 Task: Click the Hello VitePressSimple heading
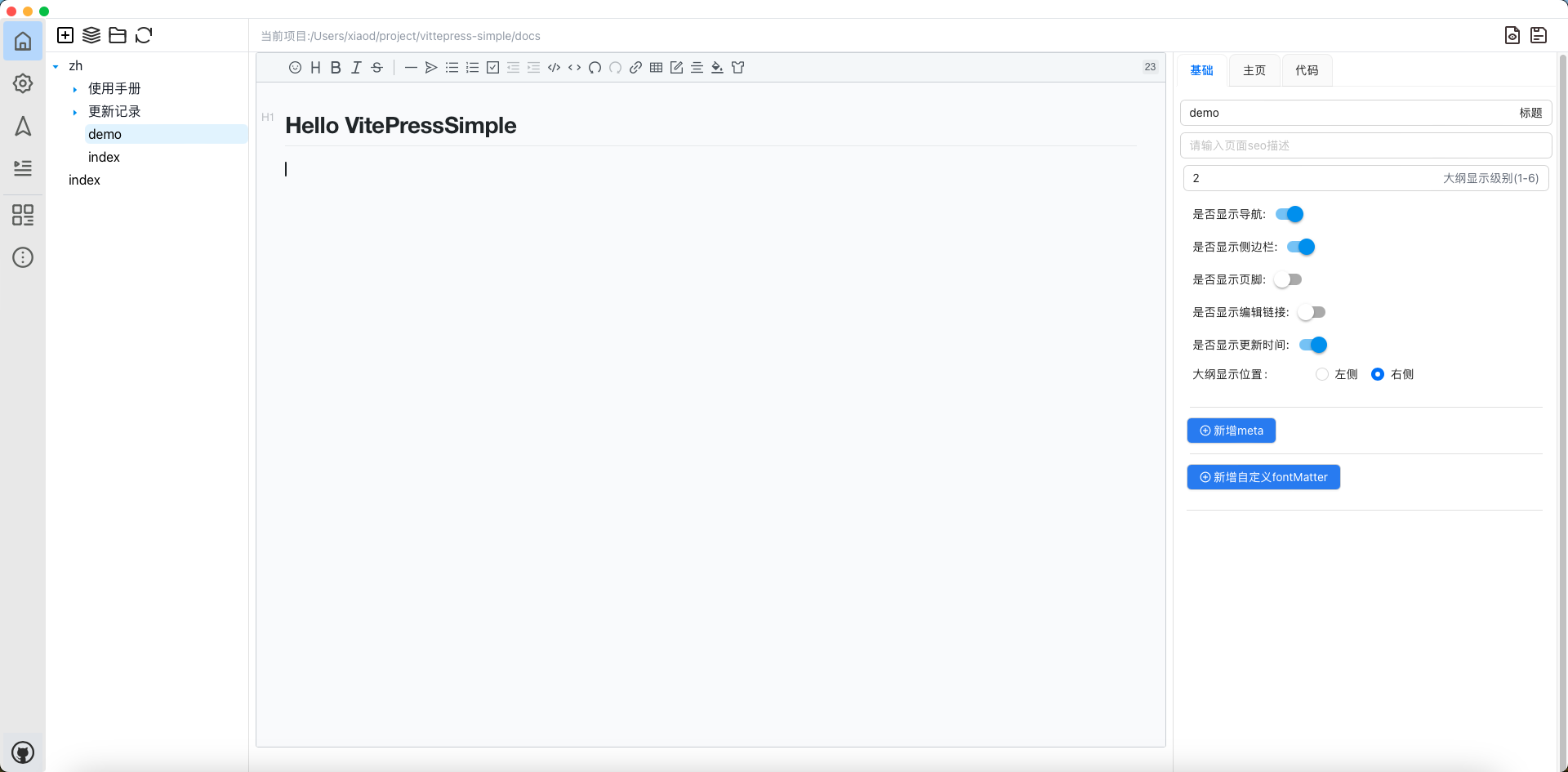pyautogui.click(x=400, y=126)
